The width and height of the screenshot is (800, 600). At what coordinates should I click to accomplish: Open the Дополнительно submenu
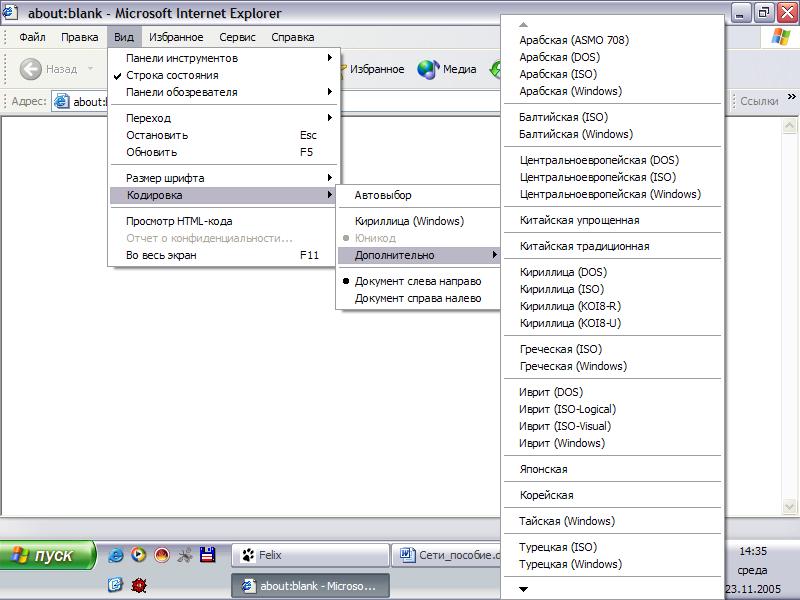[x=418, y=255]
